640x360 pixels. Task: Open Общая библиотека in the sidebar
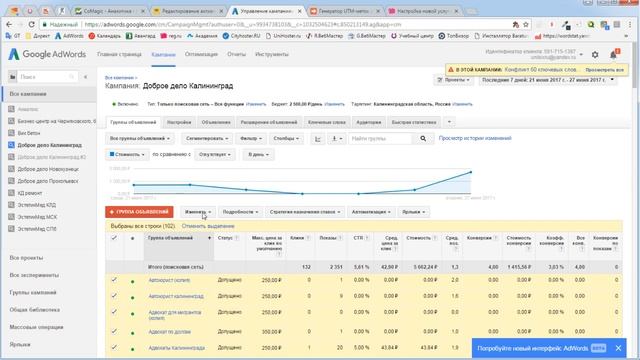pyautogui.click(x=35, y=310)
